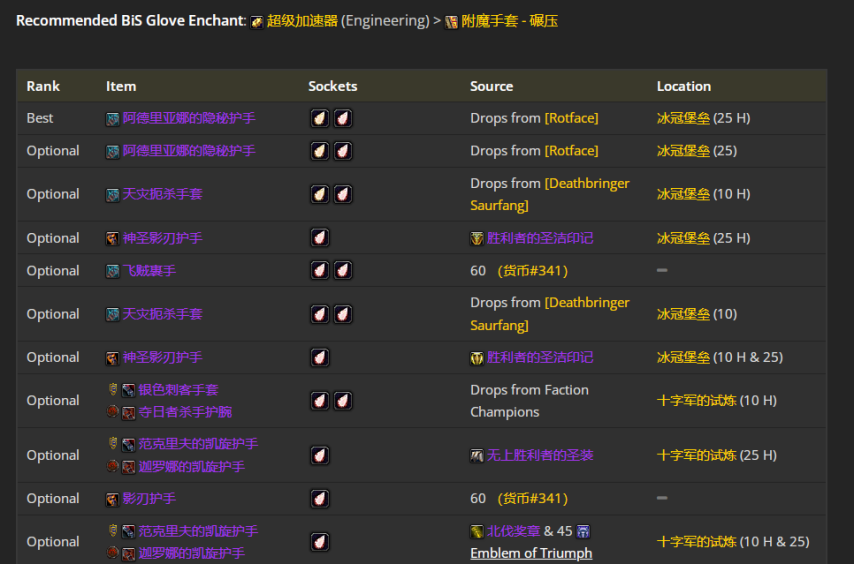Click the 无上胜利者的圣装 token icon
The image size is (854, 564).
click(x=477, y=456)
